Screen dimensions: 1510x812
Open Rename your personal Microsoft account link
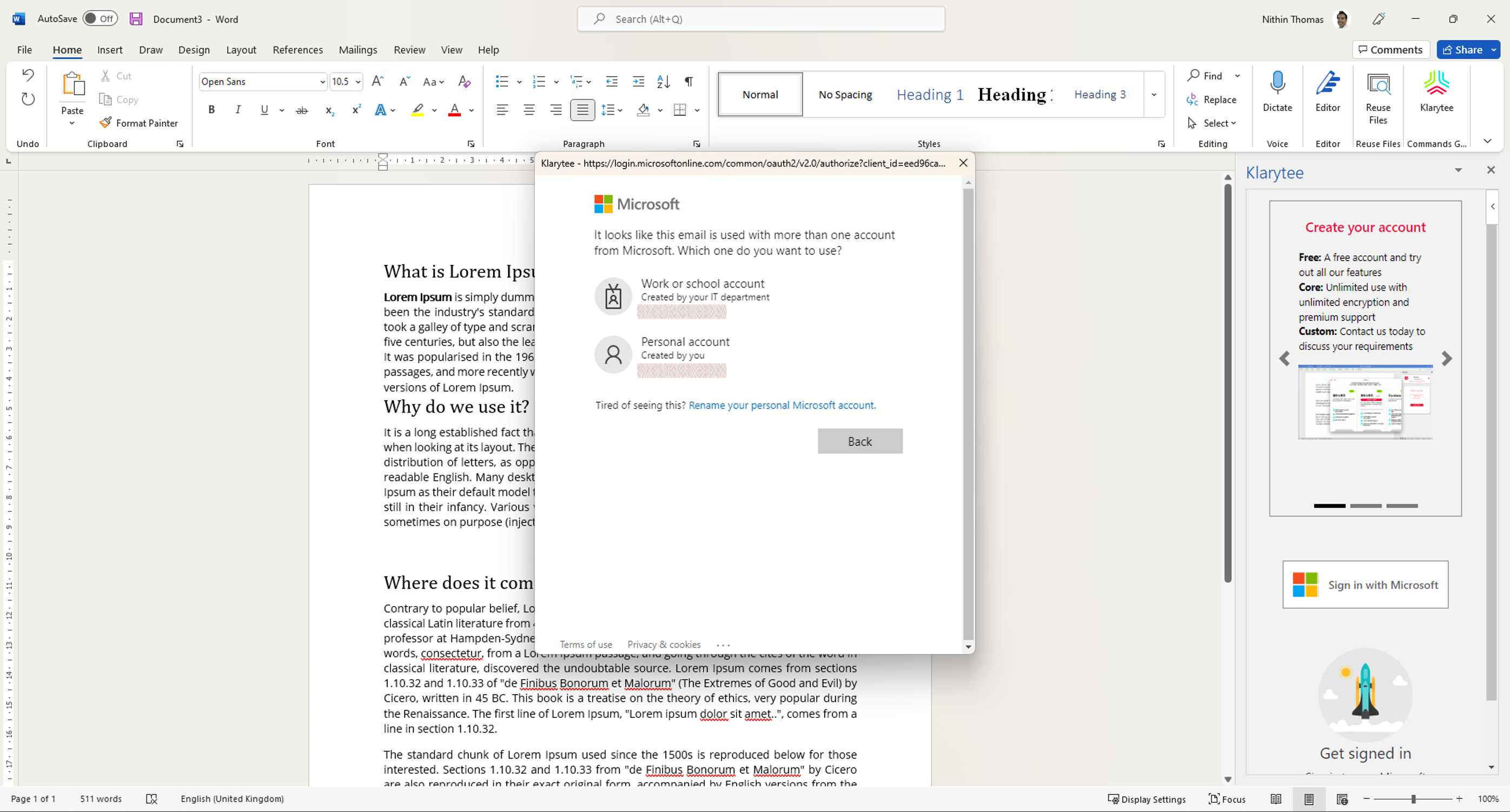pyautogui.click(x=782, y=405)
